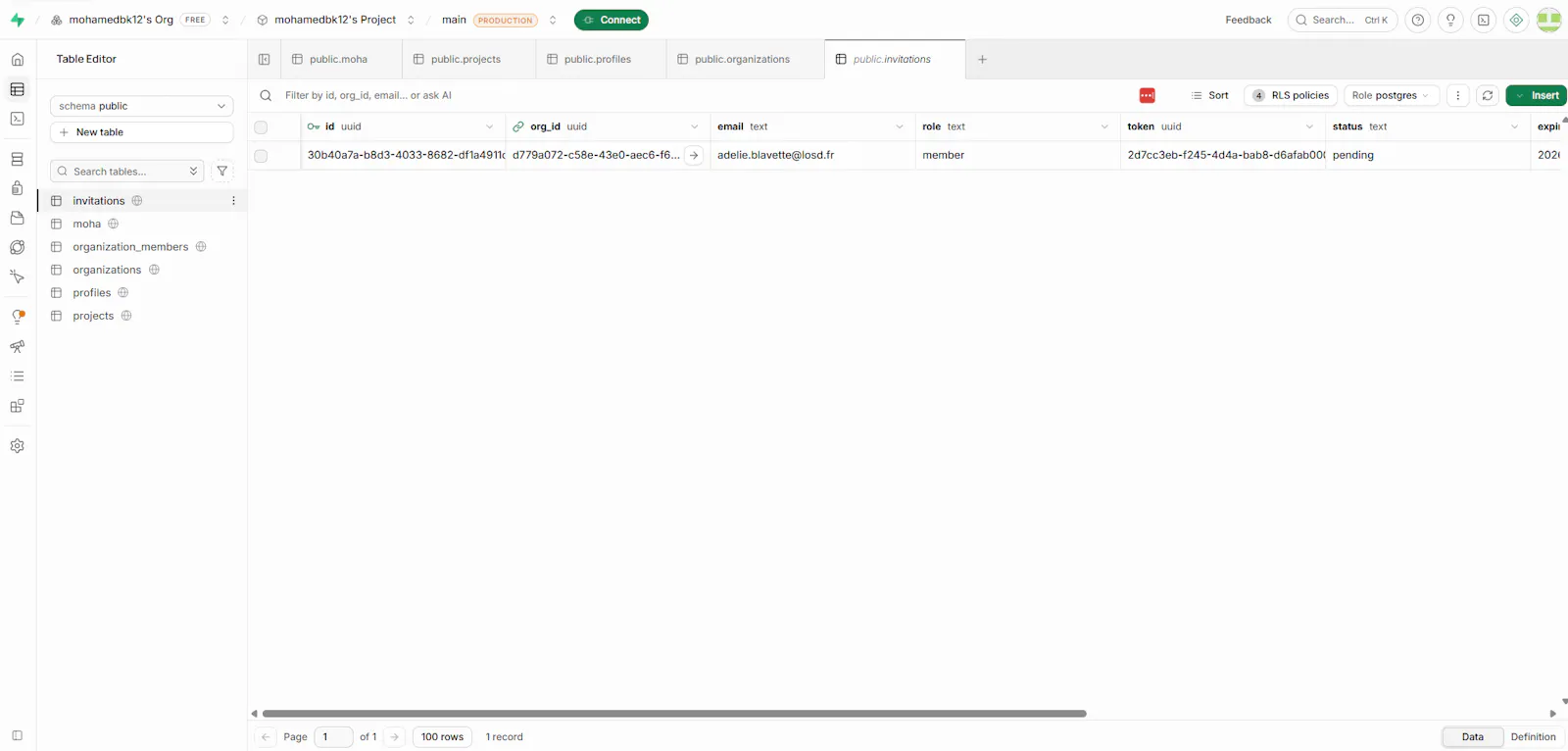Viewport: 1568px width, 751px height.
Task: Focus the Search tables input
Action: (x=127, y=171)
